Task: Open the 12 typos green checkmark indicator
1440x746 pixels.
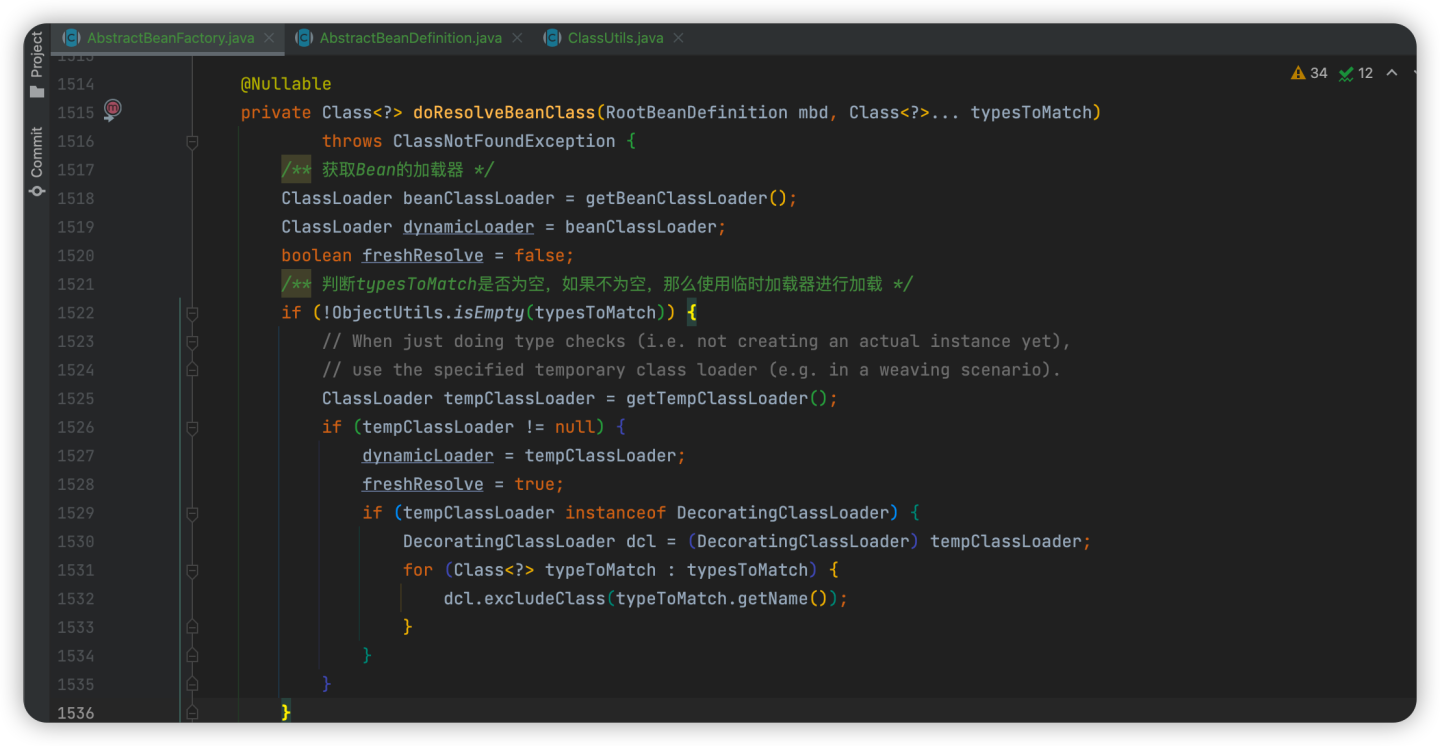Action: [1356, 73]
